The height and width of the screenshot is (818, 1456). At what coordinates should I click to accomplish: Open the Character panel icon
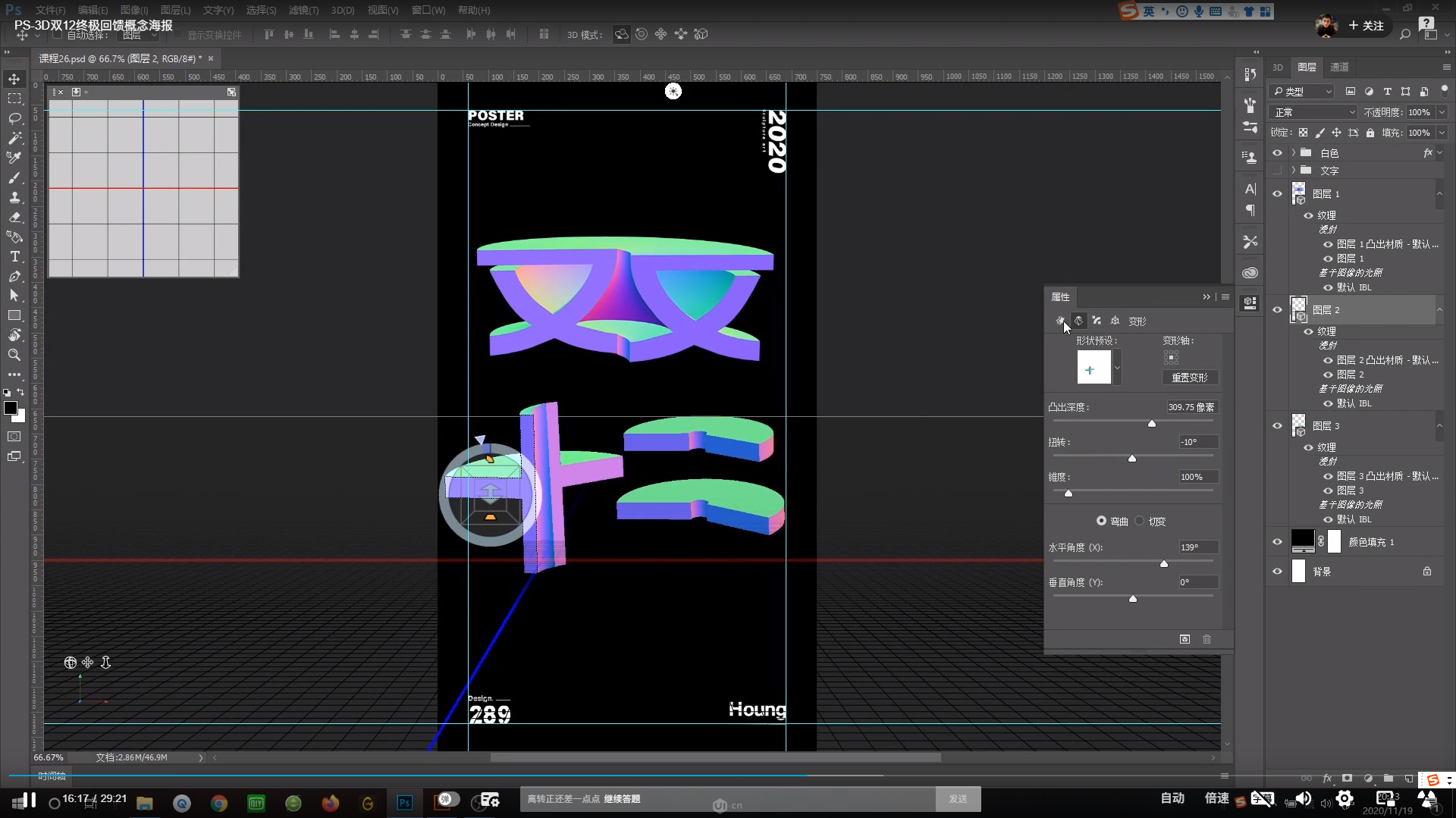1250,189
